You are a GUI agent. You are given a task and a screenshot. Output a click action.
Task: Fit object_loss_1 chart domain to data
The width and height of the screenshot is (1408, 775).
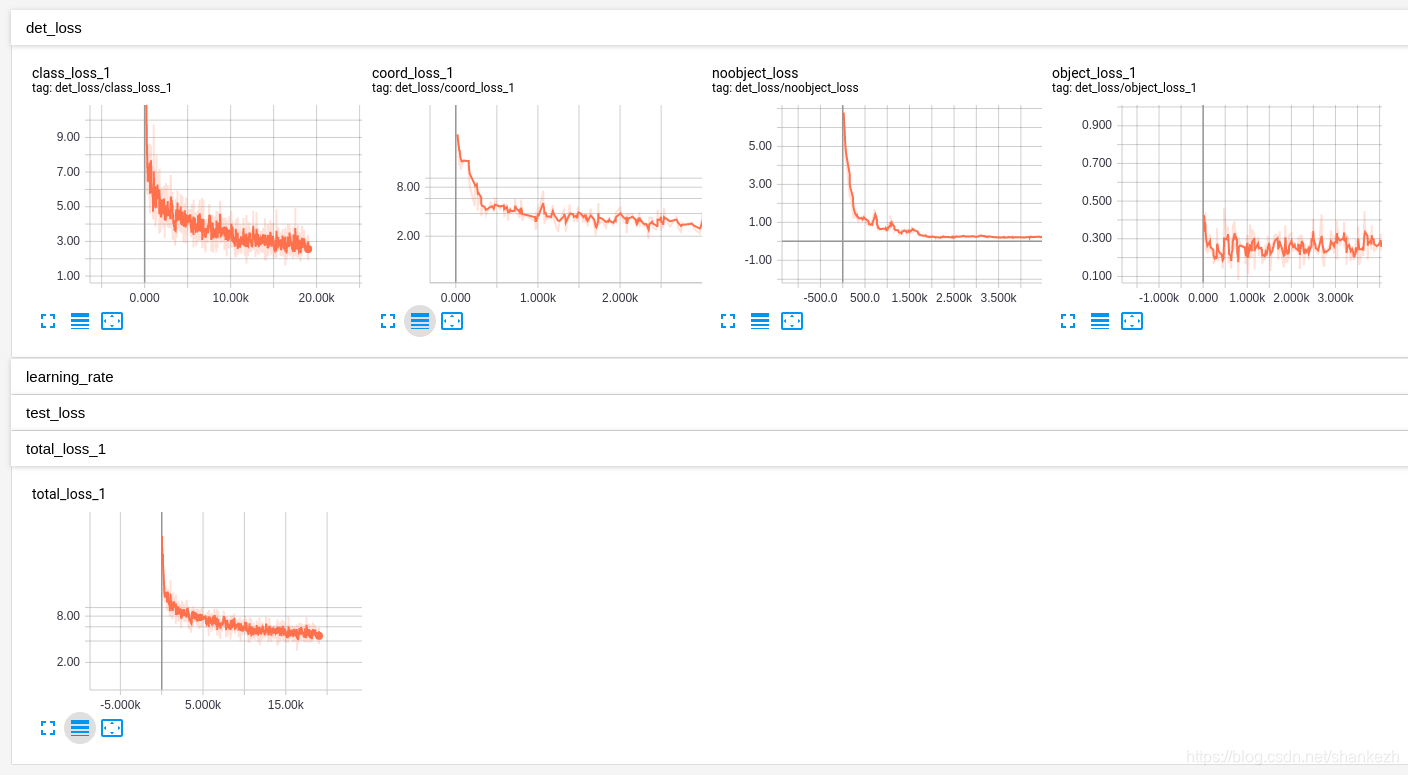coord(1132,321)
